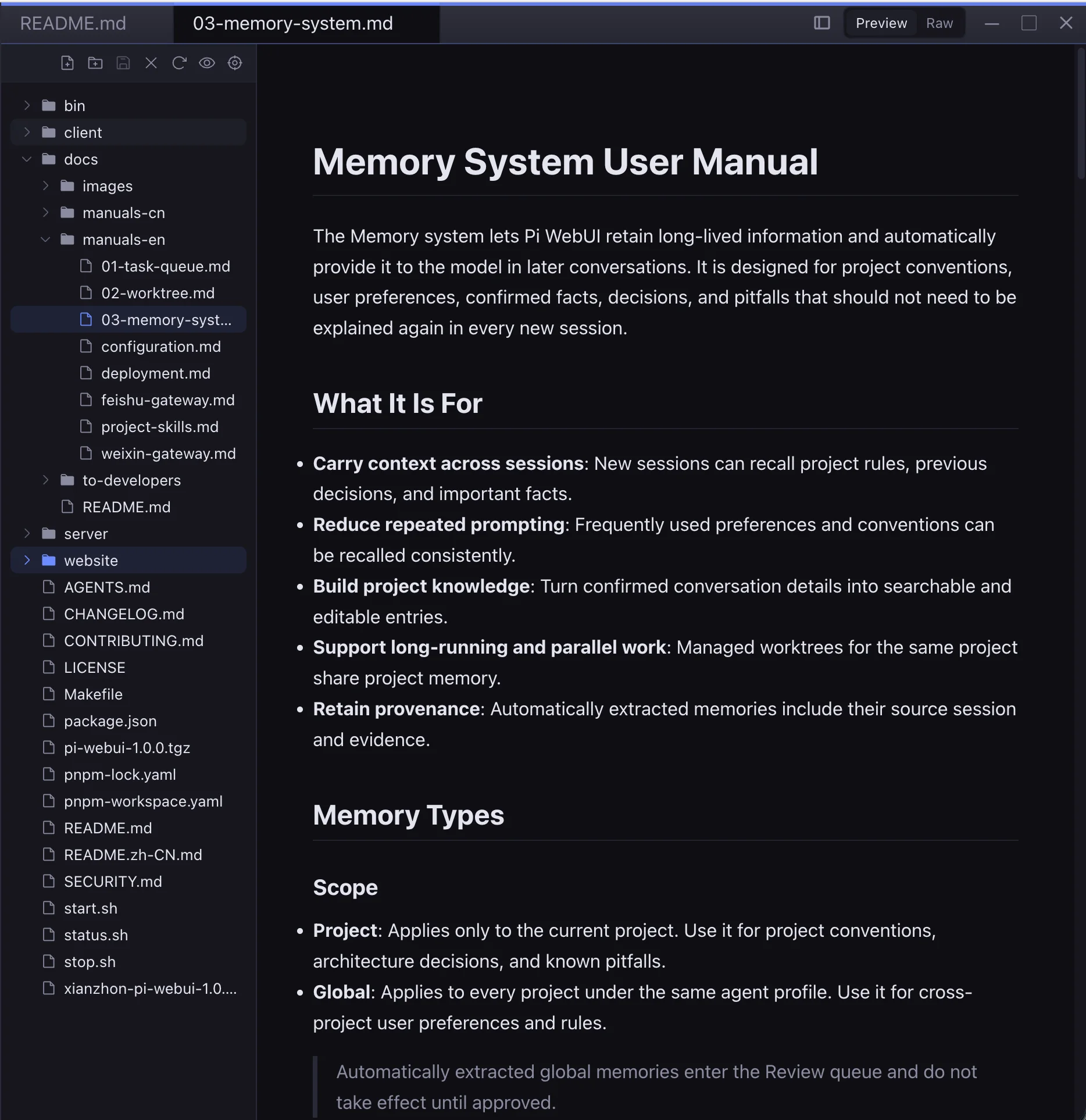Click the file icon beside AGENTS.md

click(x=49, y=587)
